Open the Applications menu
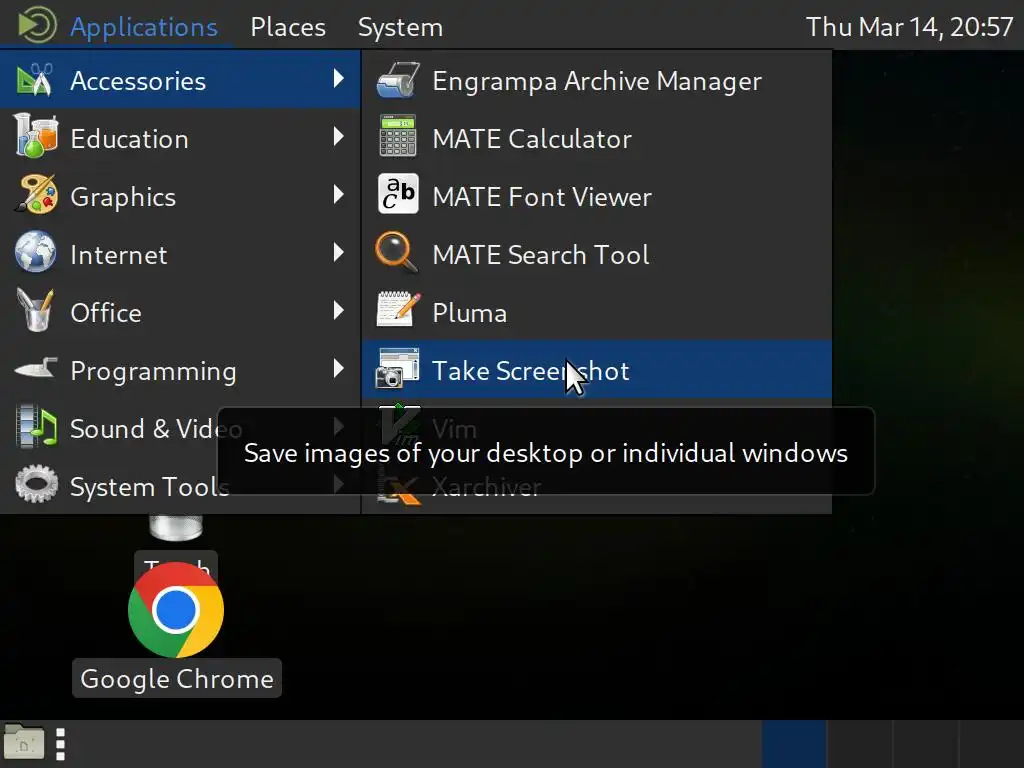Image resolution: width=1024 pixels, height=768 pixels. click(x=144, y=27)
